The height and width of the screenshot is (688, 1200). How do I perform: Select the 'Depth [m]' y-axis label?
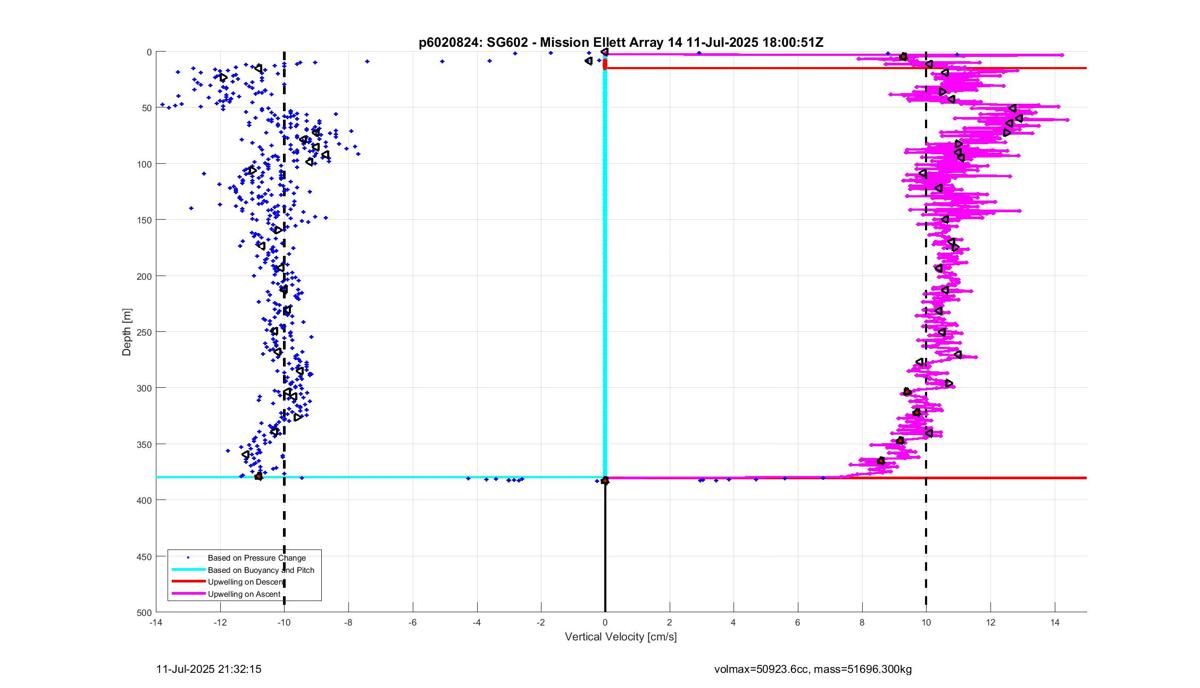pos(127,332)
